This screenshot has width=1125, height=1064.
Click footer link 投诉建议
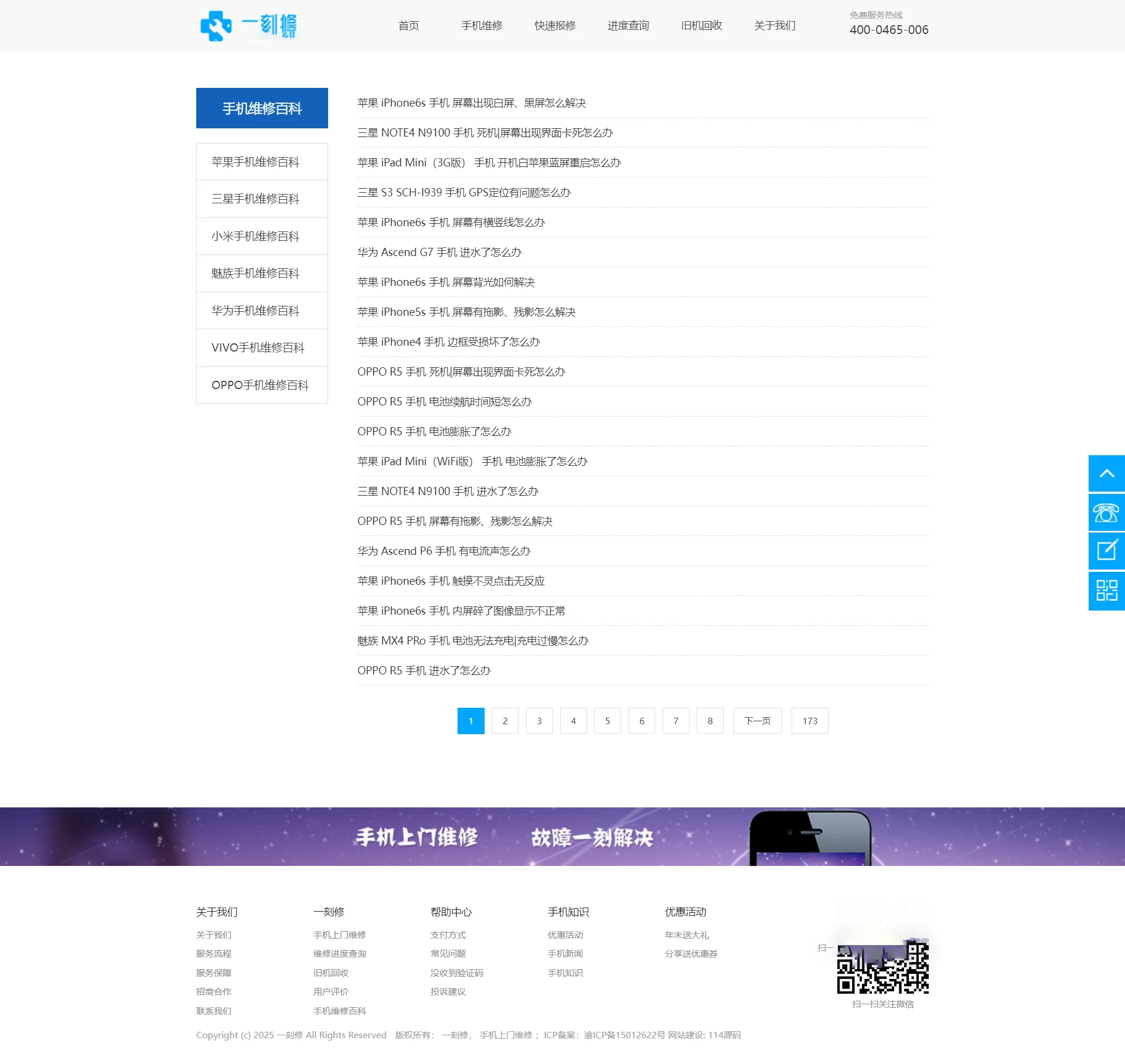(x=448, y=991)
